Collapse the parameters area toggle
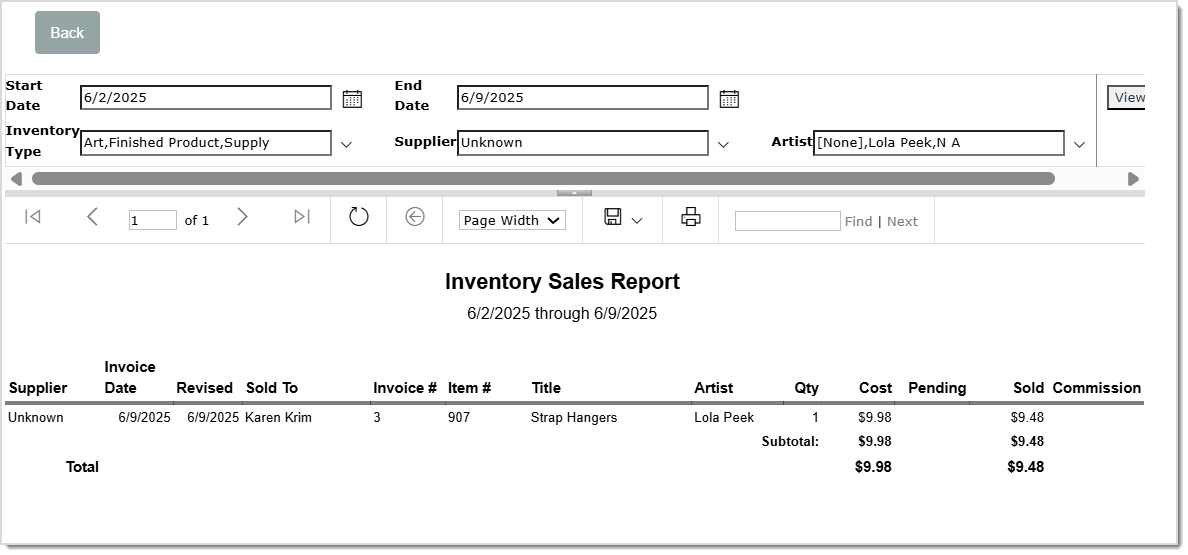 (x=574, y=193)
